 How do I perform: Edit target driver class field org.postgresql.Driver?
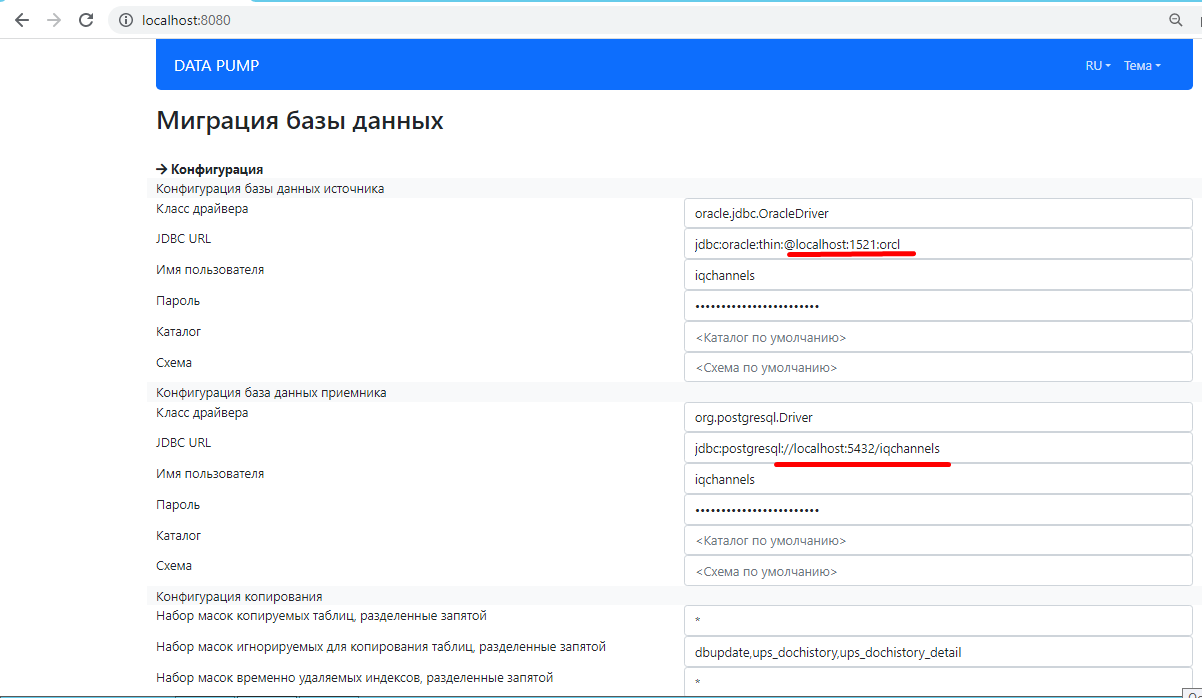938,417
